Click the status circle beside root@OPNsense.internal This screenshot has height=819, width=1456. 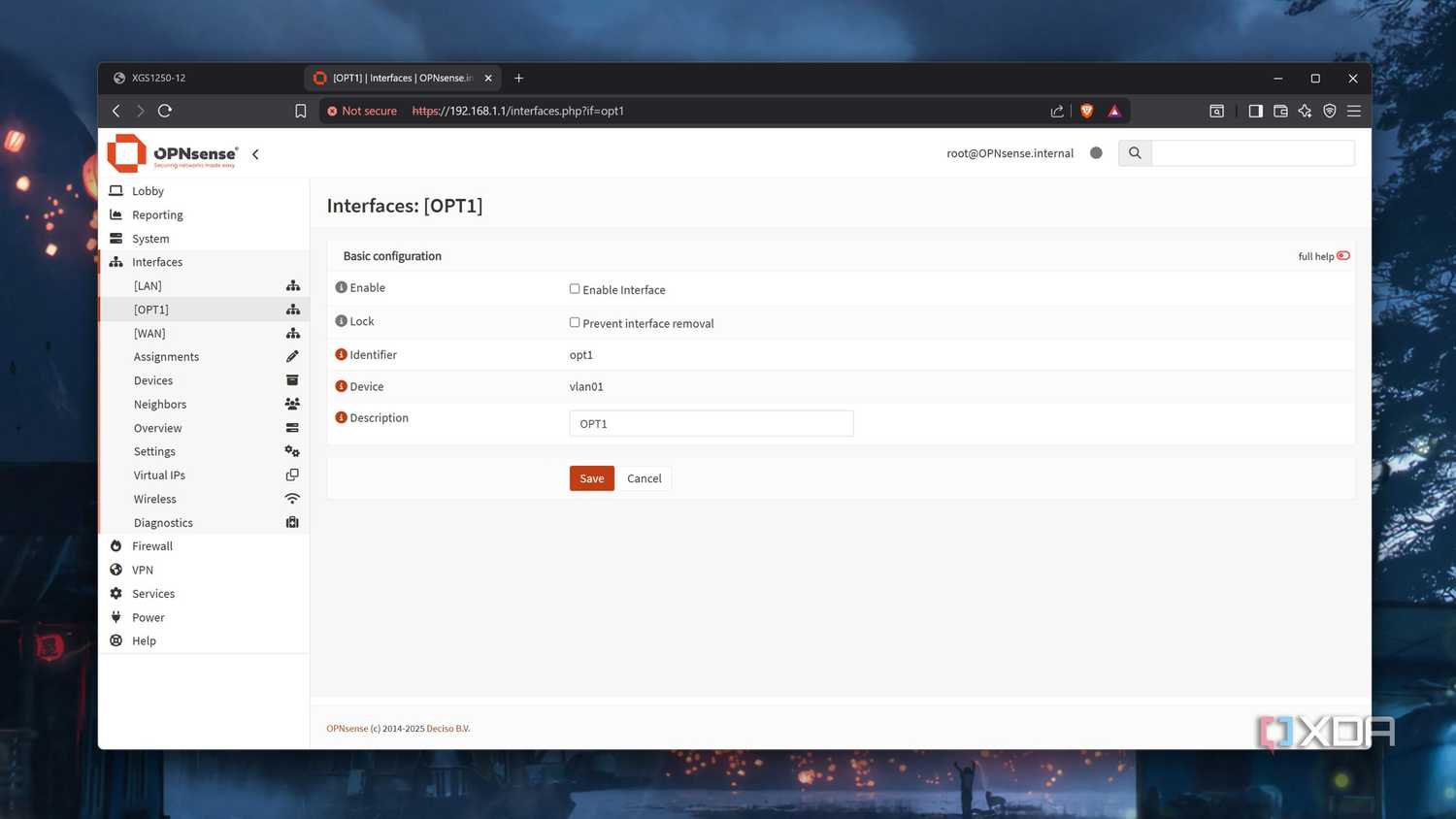[x=1096, y=153]
